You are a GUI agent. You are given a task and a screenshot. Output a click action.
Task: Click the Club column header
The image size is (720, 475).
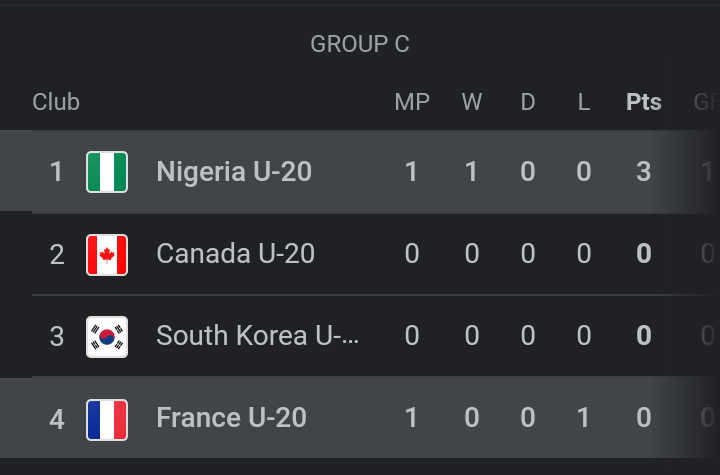(56, 102)
